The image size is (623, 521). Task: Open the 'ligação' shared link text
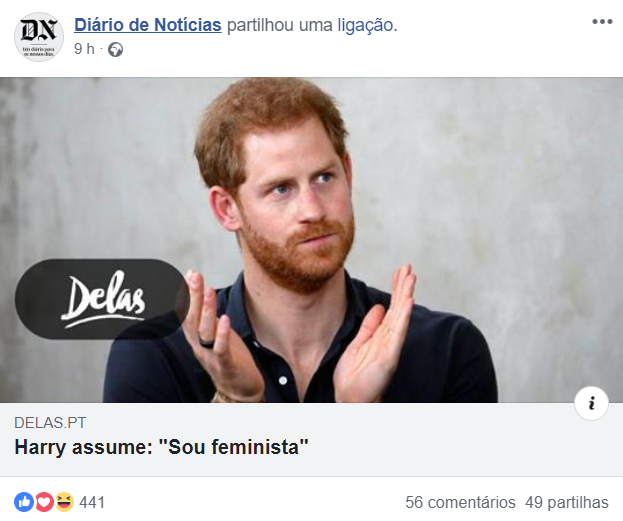tap(365, 25)
